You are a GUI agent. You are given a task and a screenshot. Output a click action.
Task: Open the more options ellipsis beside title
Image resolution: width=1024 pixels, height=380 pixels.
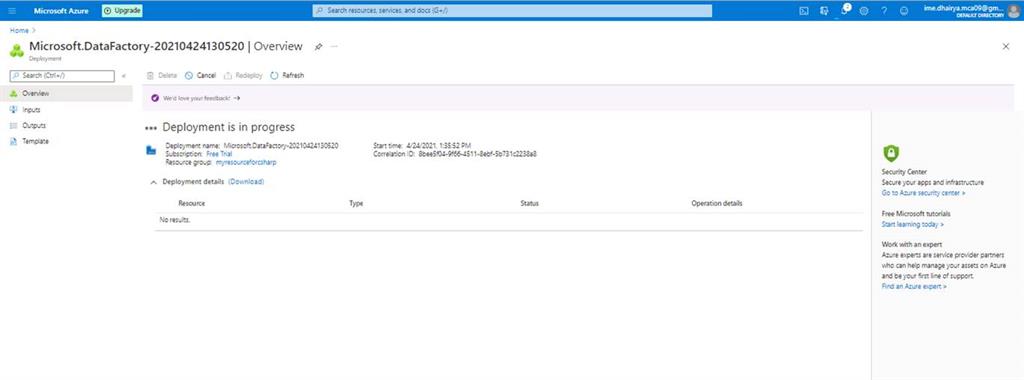pyautogui.click(x=334, y=46)
